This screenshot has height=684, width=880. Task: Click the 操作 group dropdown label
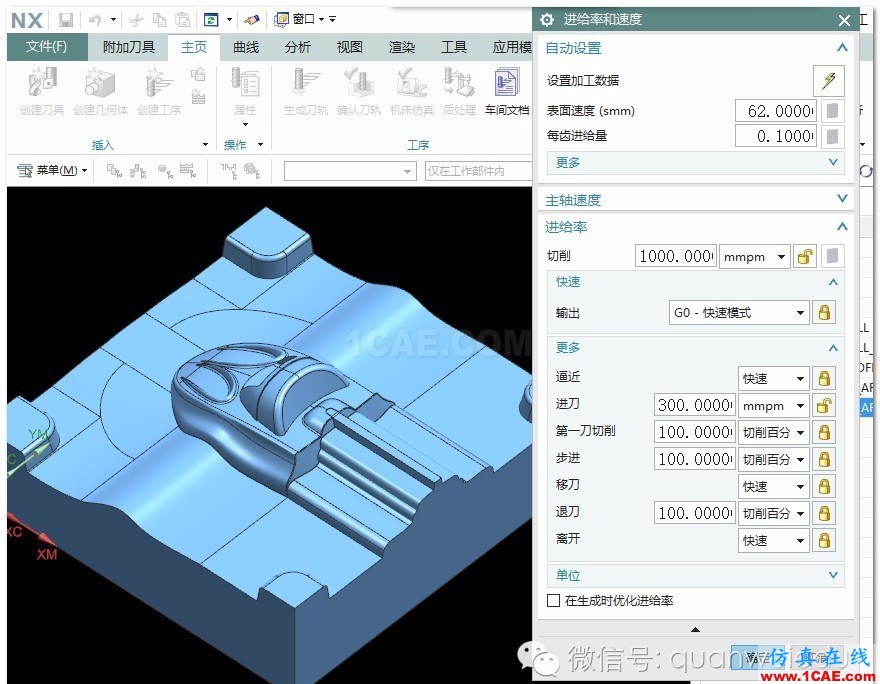click(243, 145)
